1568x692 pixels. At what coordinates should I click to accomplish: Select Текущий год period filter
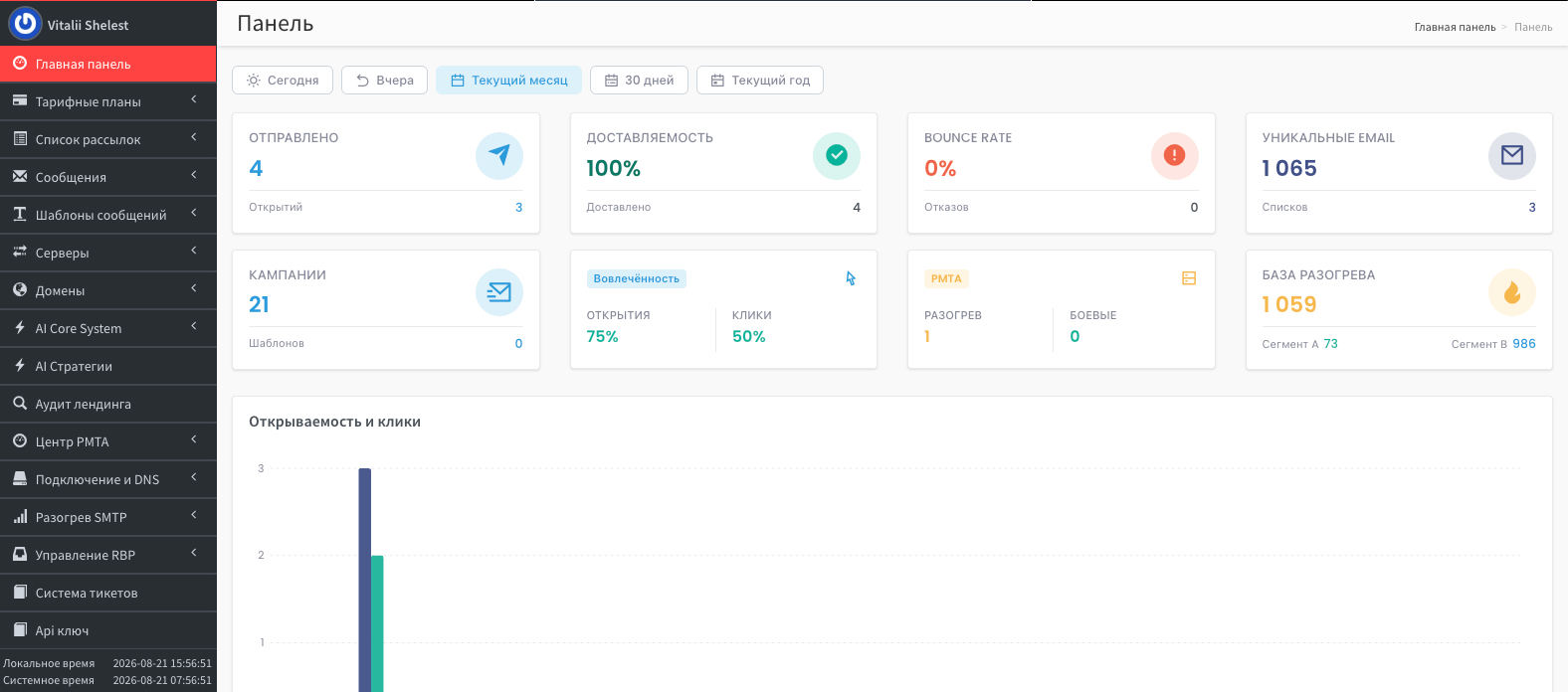point(760,81)
